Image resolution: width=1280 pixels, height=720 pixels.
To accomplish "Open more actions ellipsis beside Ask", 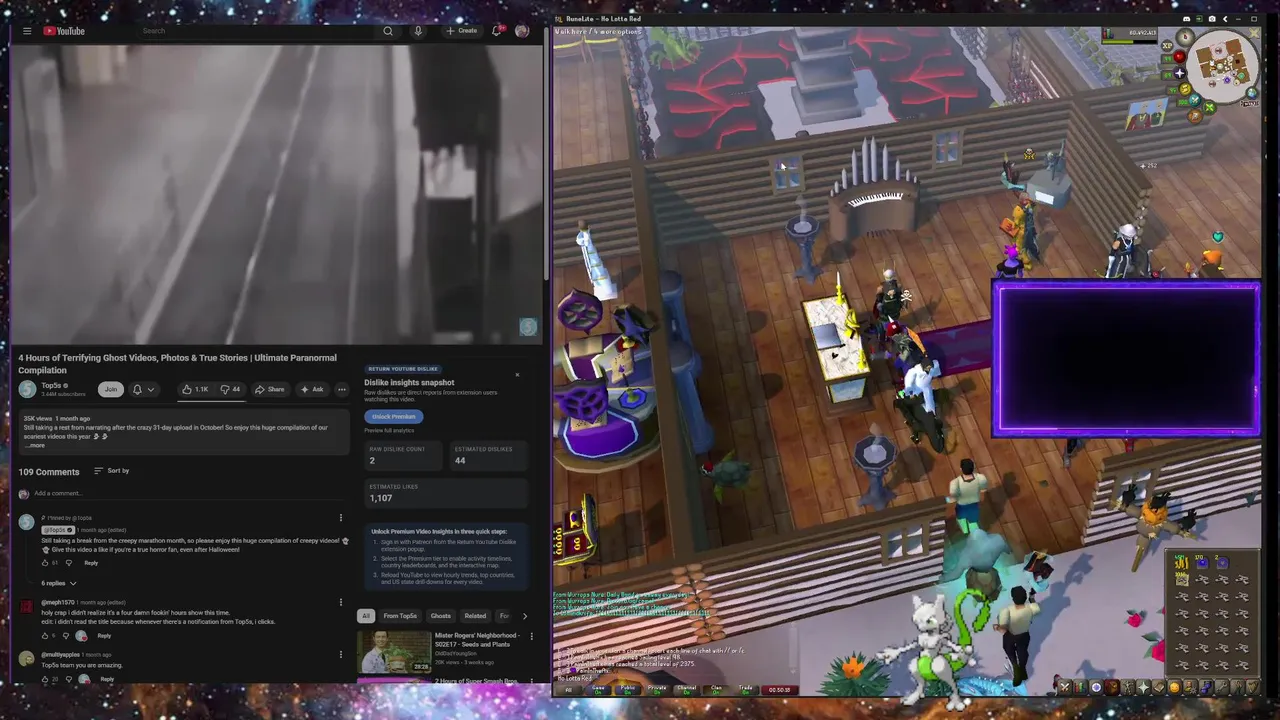I will click(x=342, y=389).
